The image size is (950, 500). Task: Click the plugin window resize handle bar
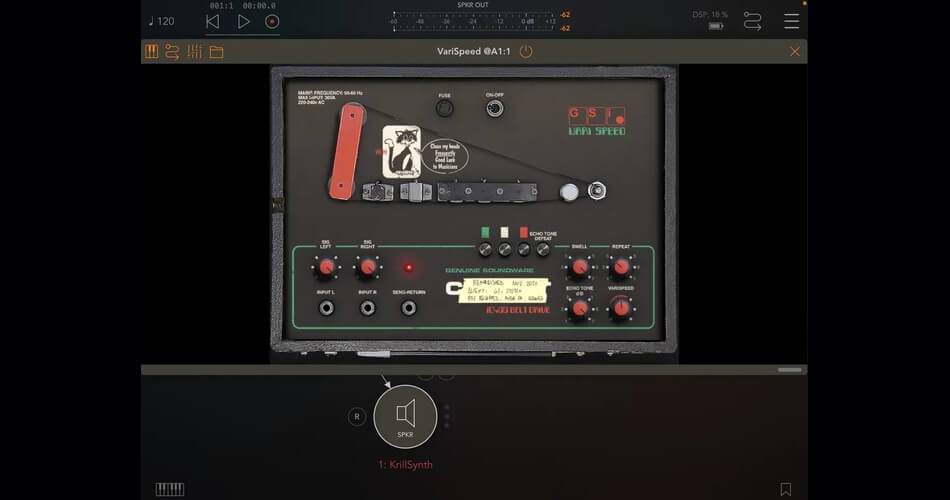[x=789, y=370]
